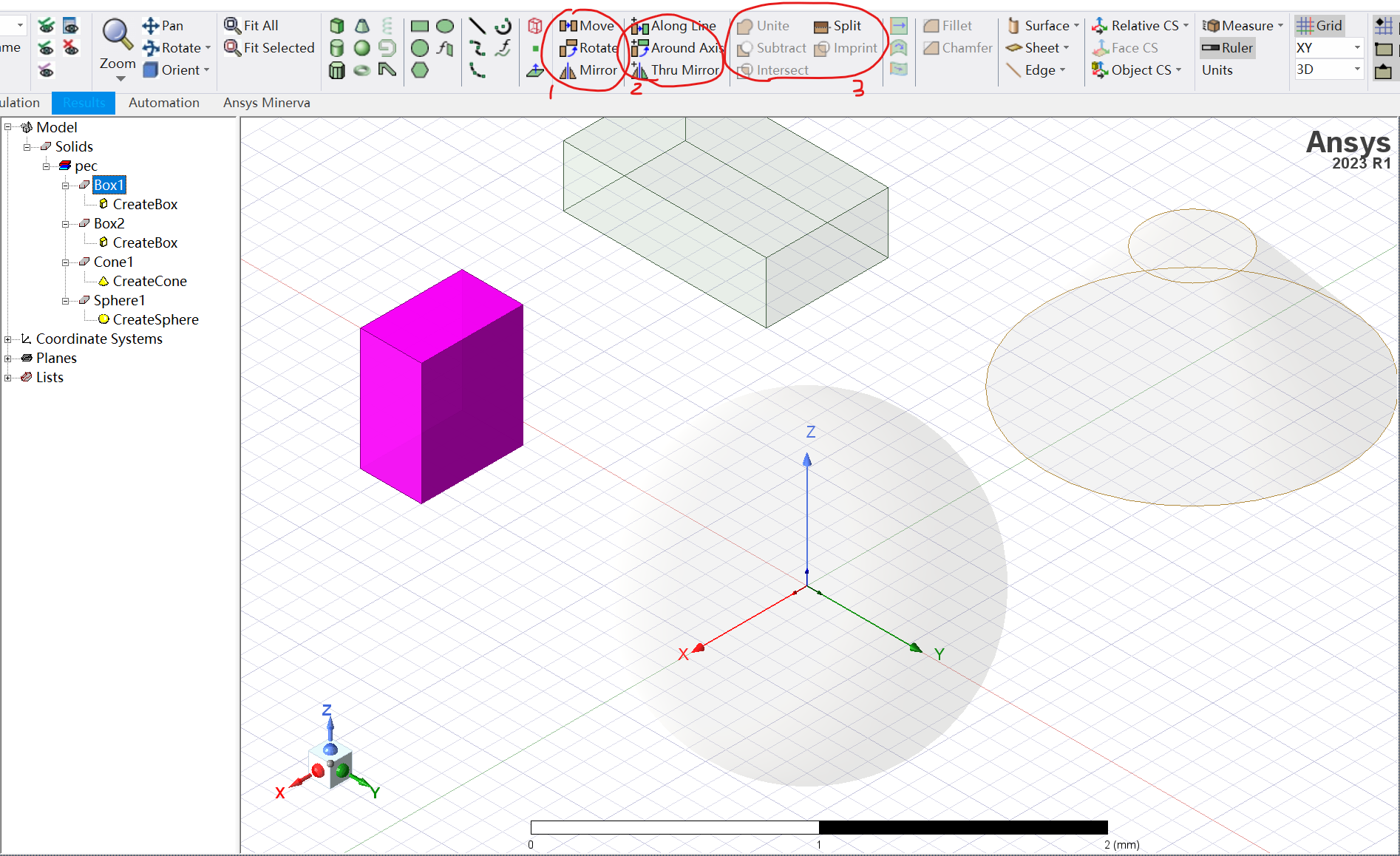Click the purple check eye icon
1400x856 pixels.
[46, 70]
